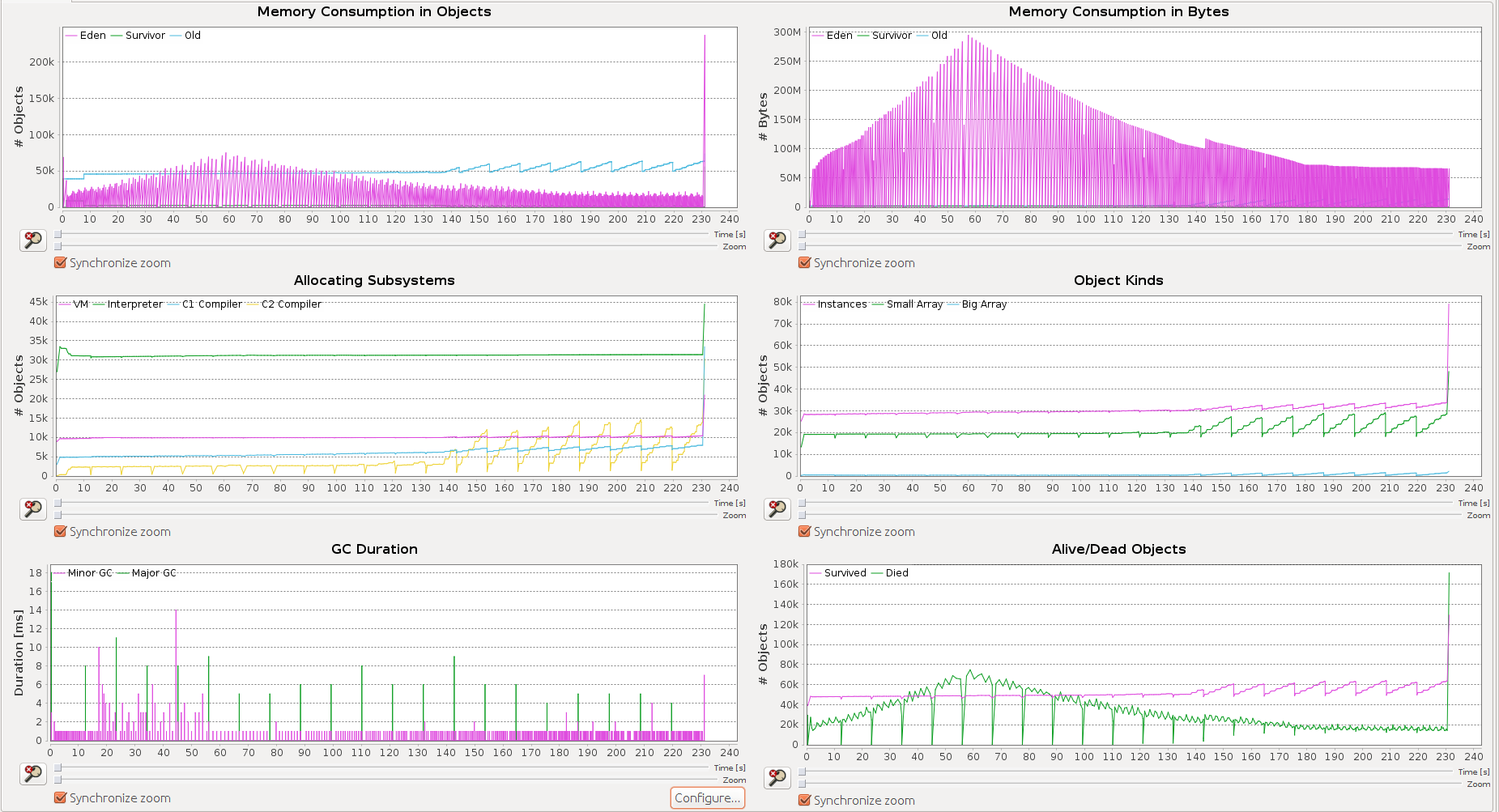Click Time slider handle under Object Kinds
1499x812 pixels.
[802, 504]
